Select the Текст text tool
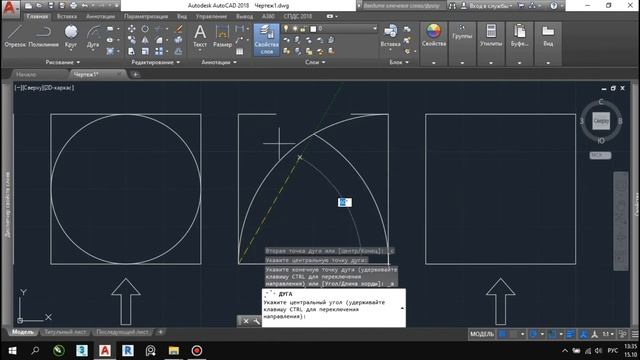This screenshot has height=360, width=640. pyautogui.click(x=200, y=36)
